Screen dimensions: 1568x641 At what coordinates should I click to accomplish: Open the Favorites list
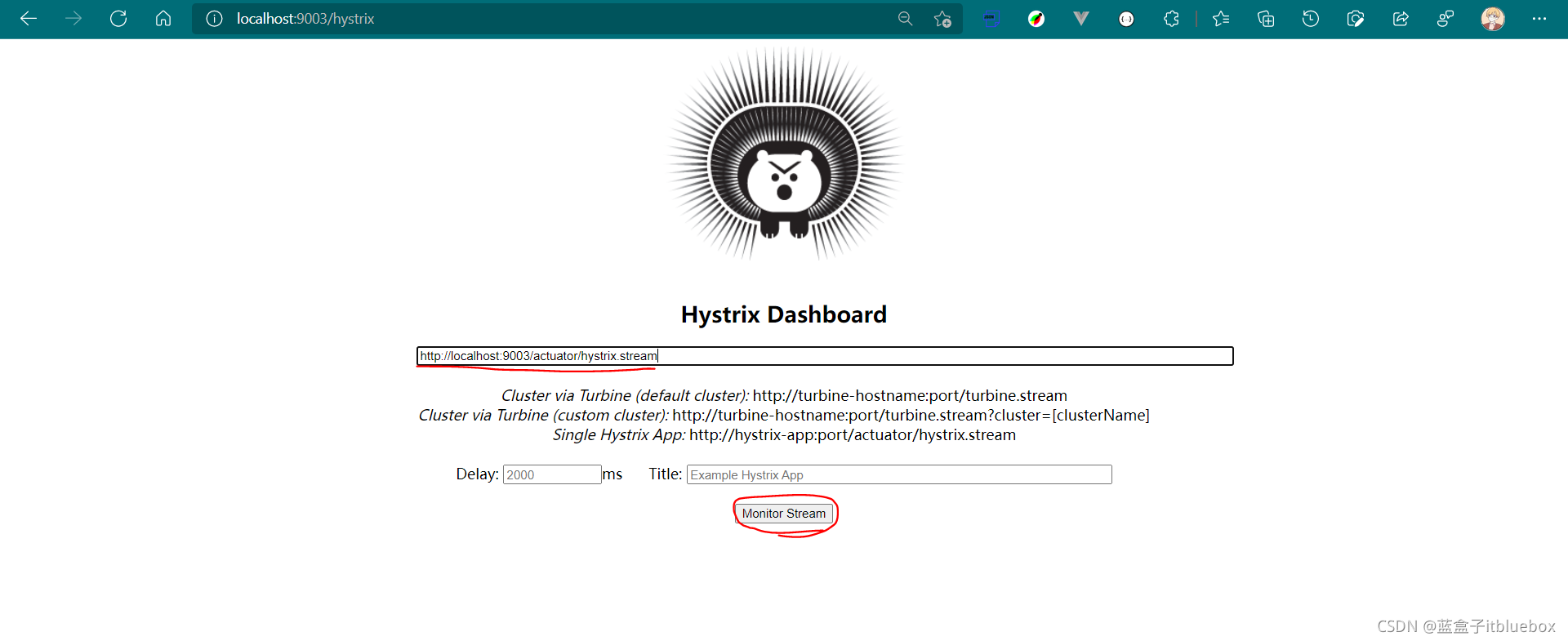pos(1221,19)
